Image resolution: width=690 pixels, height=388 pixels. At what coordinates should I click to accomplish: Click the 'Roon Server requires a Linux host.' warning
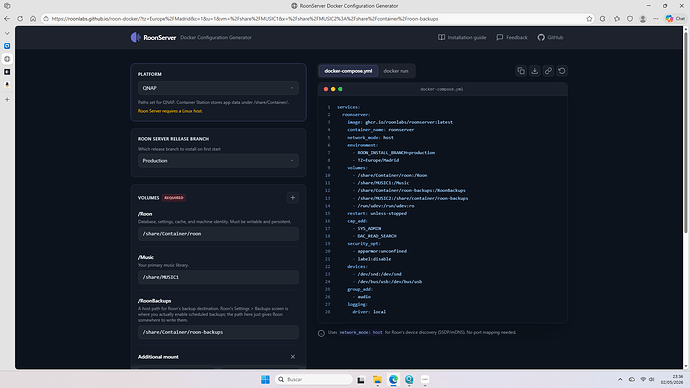tap(170, 111)
